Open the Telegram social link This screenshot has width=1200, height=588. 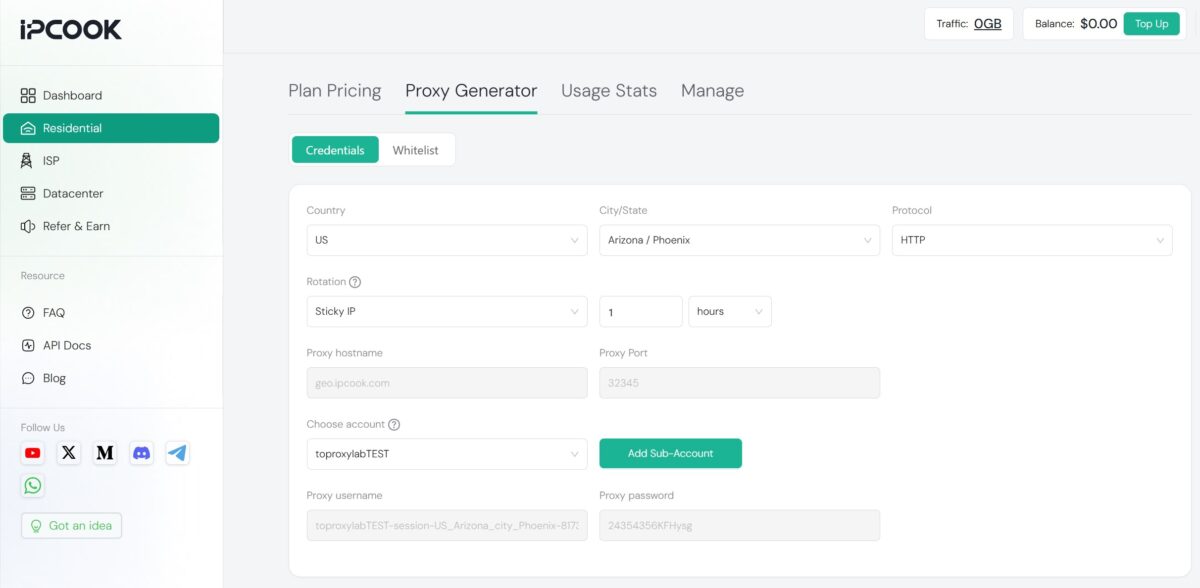click(x=177, y=453)
